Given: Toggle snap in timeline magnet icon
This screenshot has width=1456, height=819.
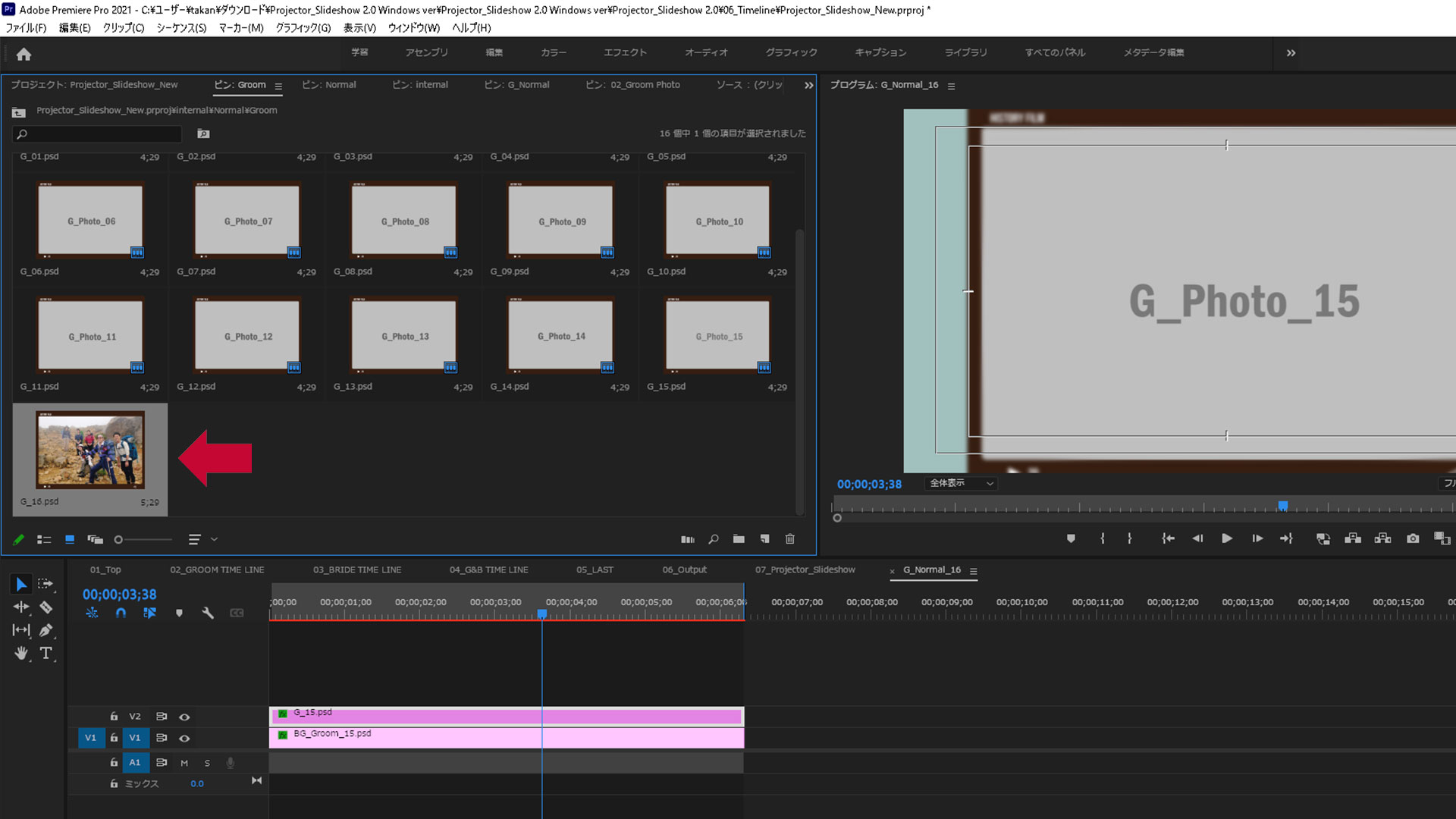Looking at the screenshot, I should pyautogui.click(x=121, y=613).
